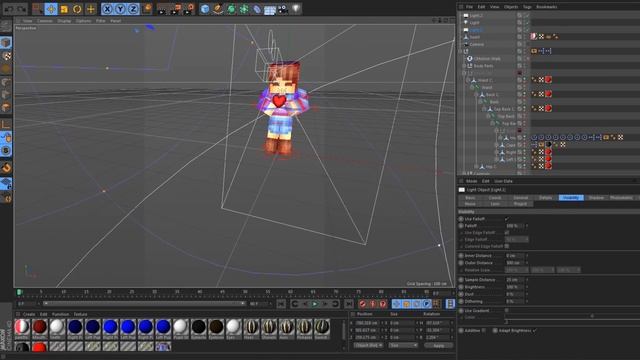
Task: Open the Attribute Manager User Data menu
Action: coord(503,181)
